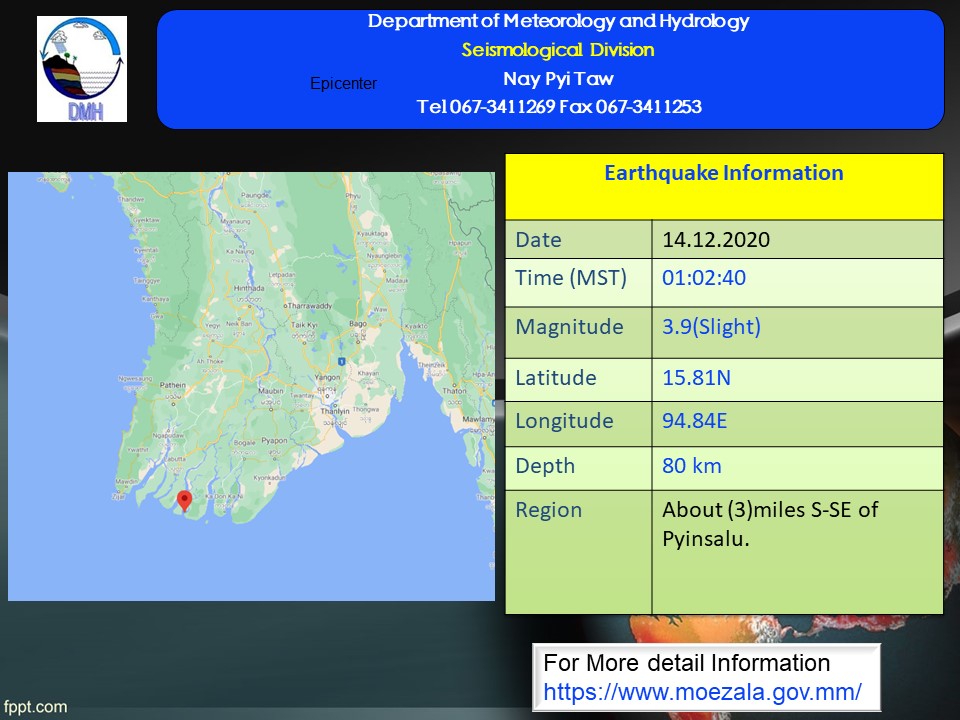Select the Earthquake Information table header
This screenshot has width=960, height=720.
(x=723, y=174)
